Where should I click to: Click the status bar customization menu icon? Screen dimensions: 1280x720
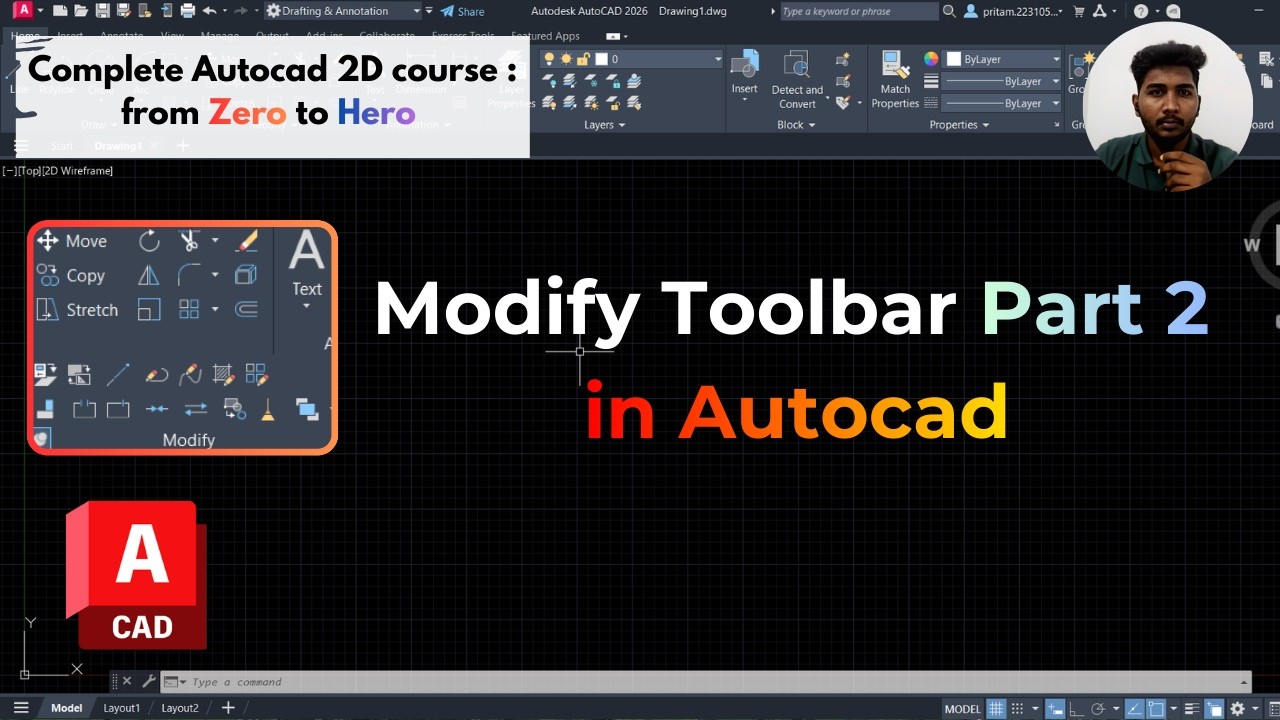1274,708
